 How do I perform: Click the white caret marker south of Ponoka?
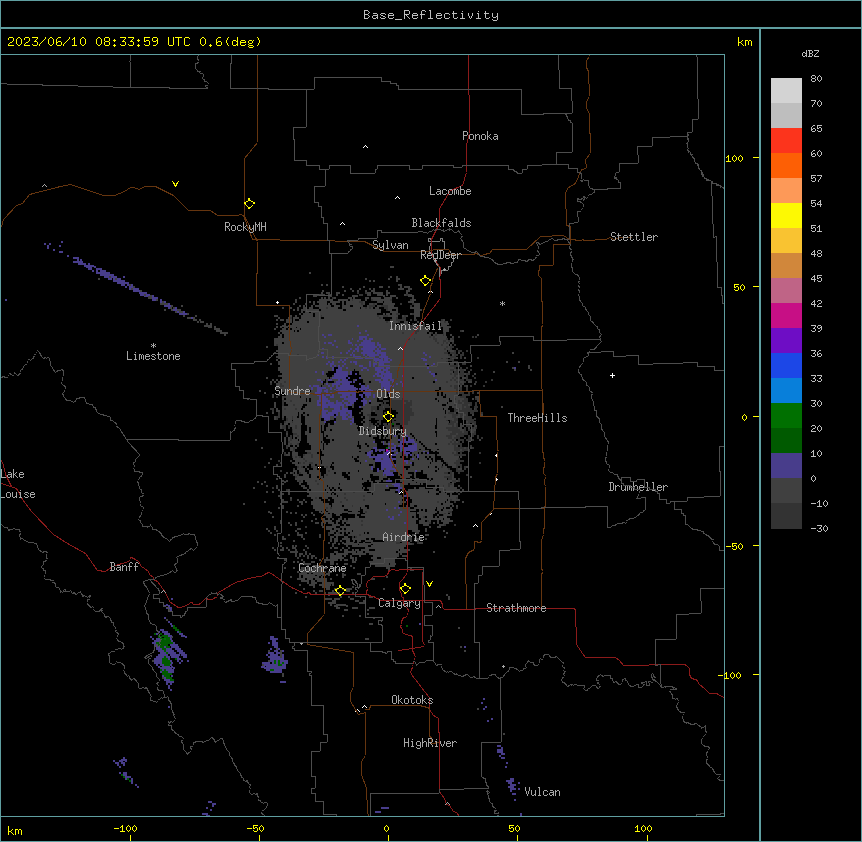(366, 147)
